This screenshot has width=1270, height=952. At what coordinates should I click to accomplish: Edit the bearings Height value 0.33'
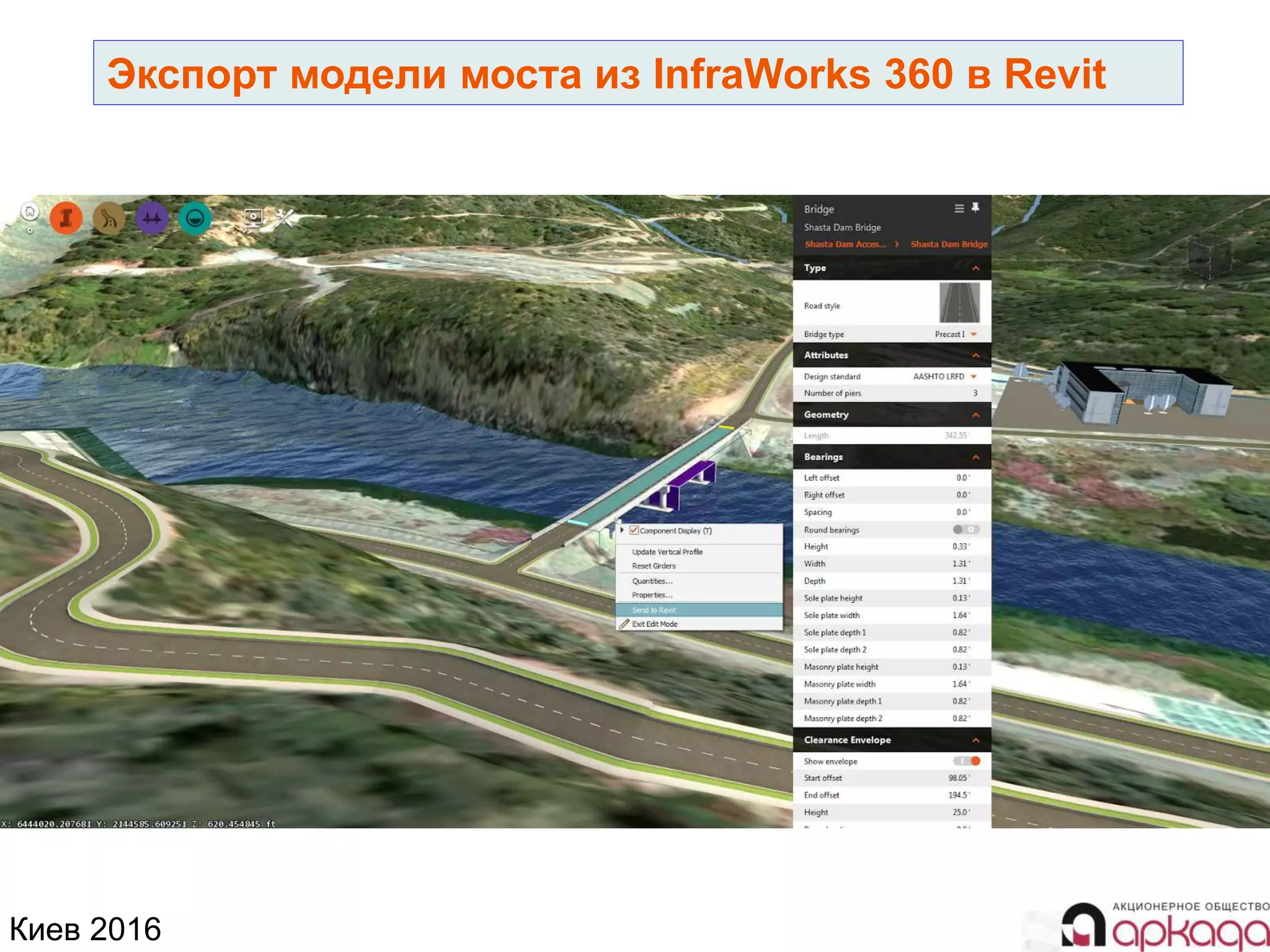(961, 547)
